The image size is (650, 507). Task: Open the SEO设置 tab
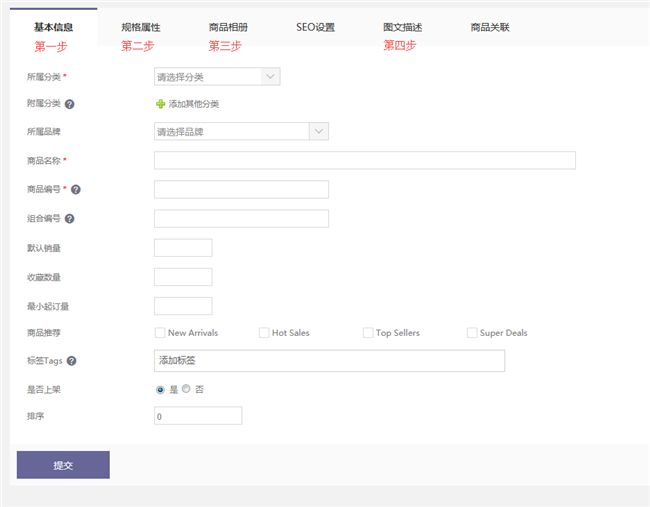click(x=315, y=27)
